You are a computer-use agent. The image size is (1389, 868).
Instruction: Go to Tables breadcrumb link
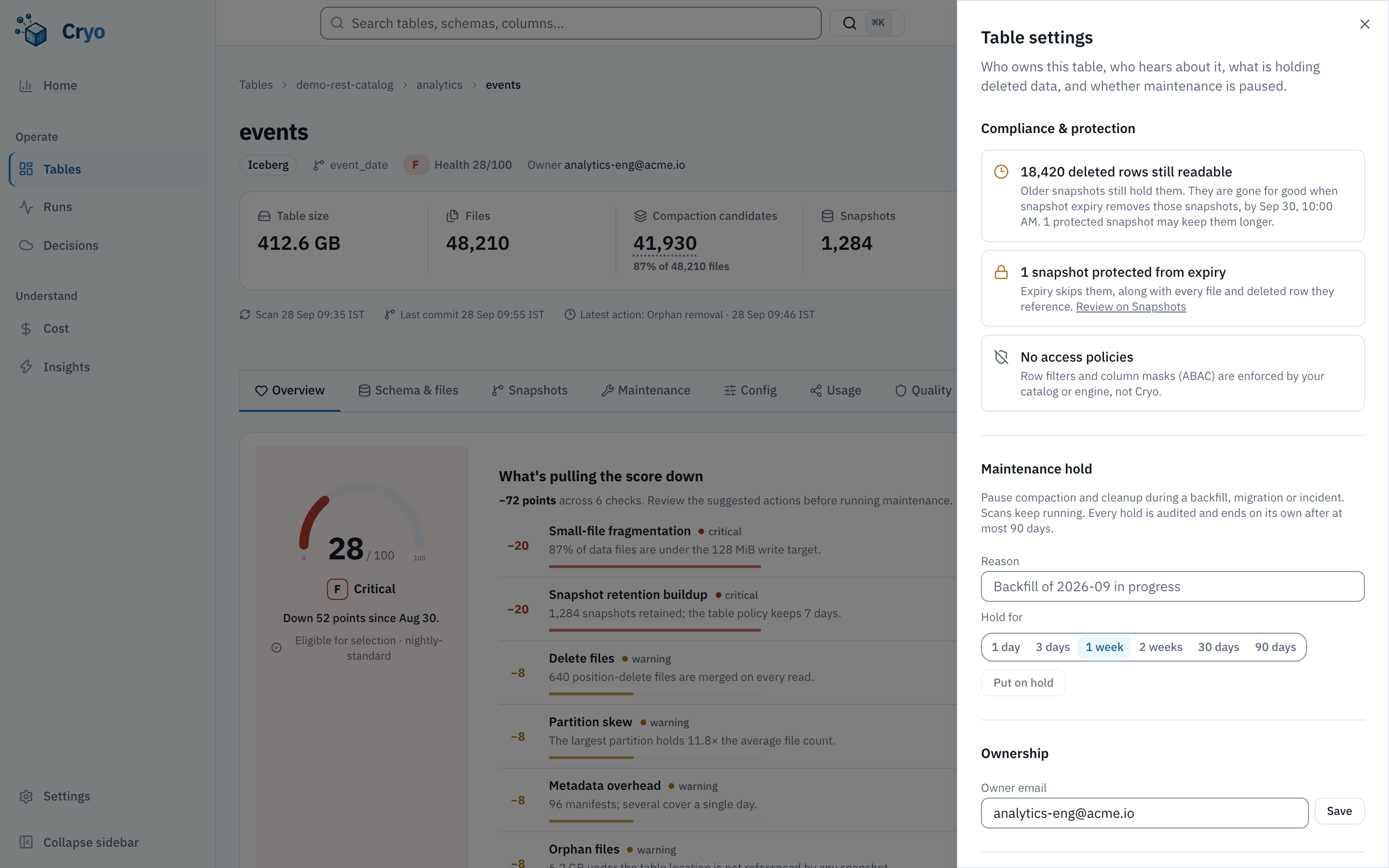(x=256, y=85)
